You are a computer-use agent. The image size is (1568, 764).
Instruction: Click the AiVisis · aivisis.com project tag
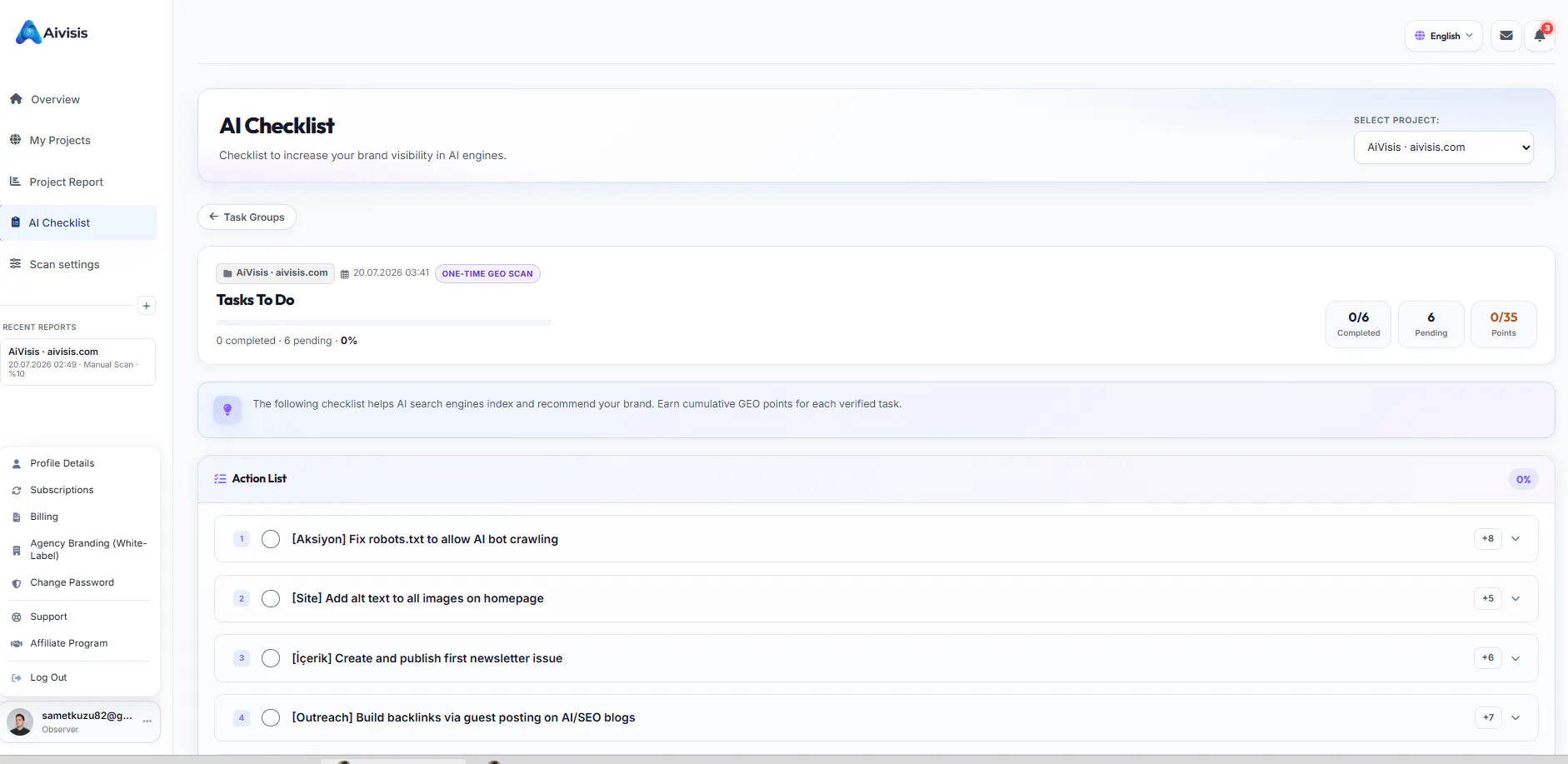pyautogui.click(x=275, y=273)
